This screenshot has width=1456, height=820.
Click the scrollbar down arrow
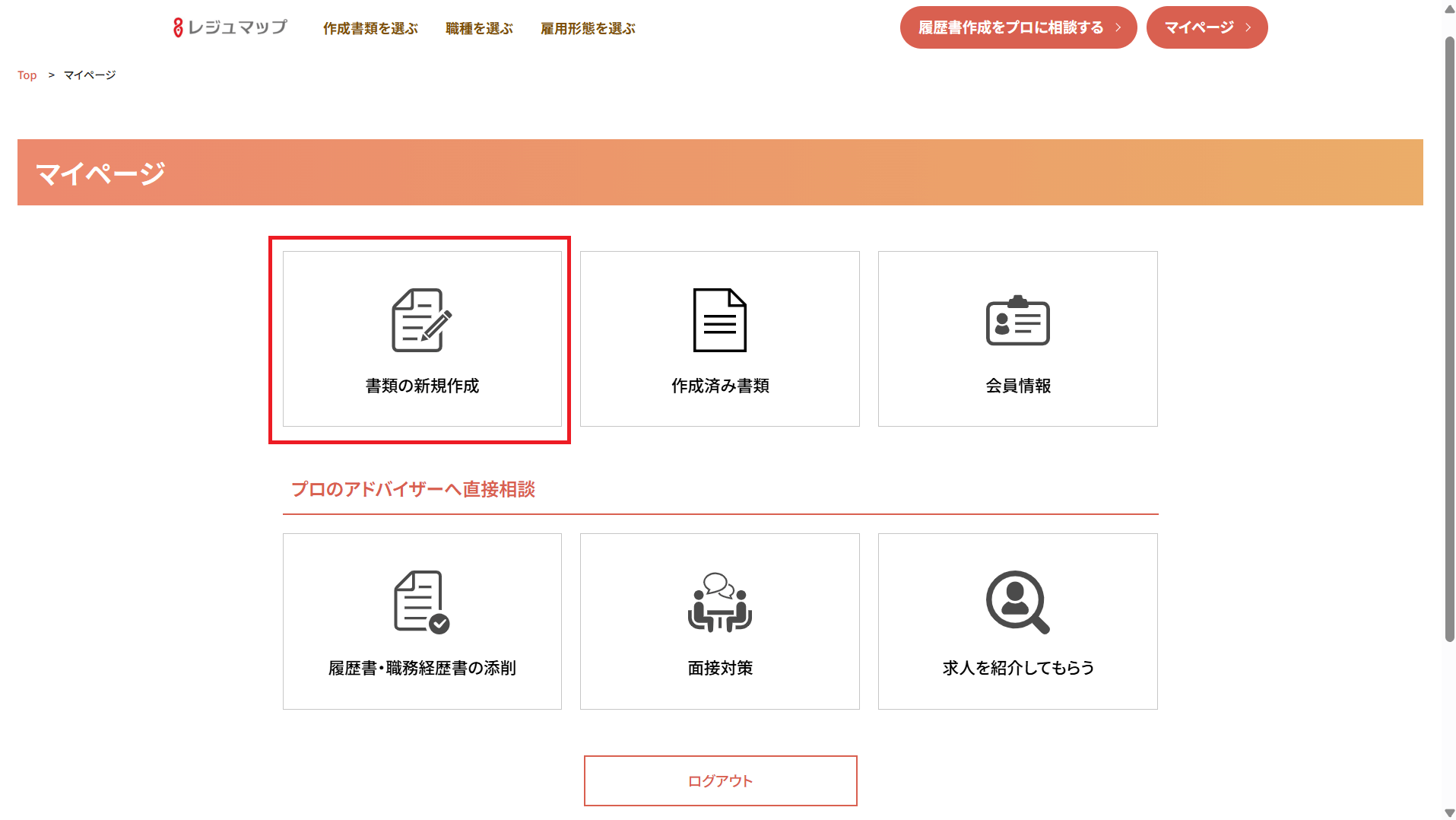(x=1449, y=813)
